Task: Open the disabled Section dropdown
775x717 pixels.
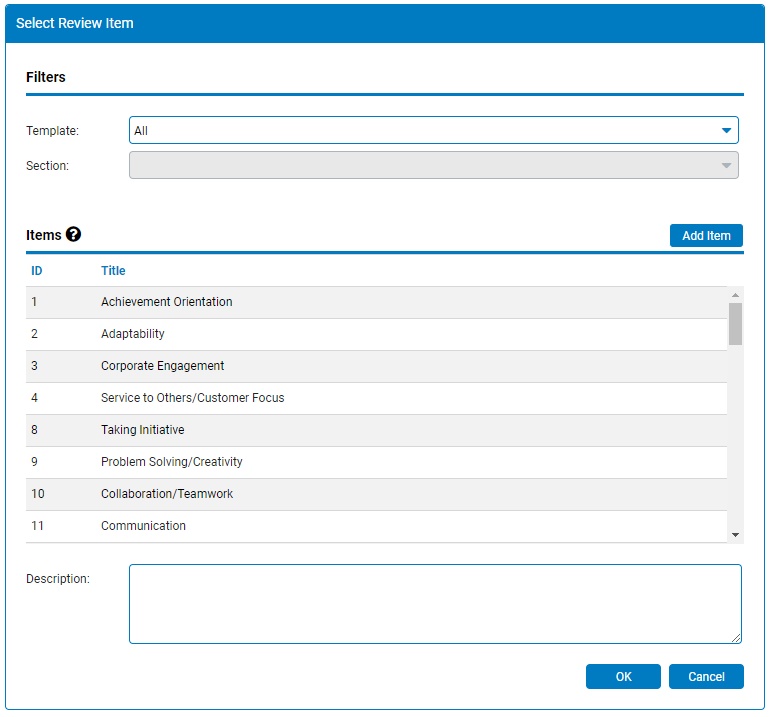Action: [433, 165]
